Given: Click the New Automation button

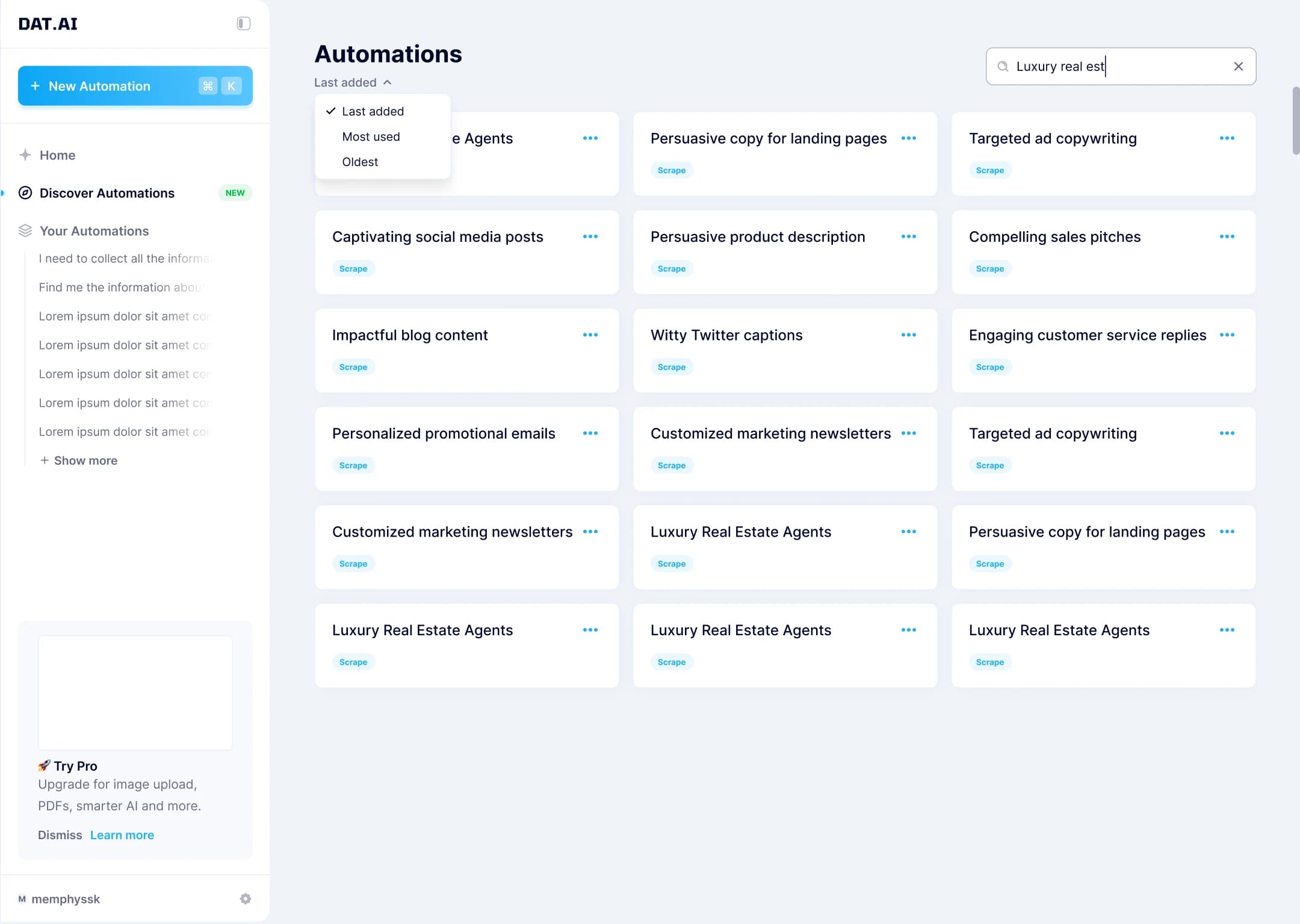Looking at the screenshot, I should pyautogui.click(x=135, y=86).
